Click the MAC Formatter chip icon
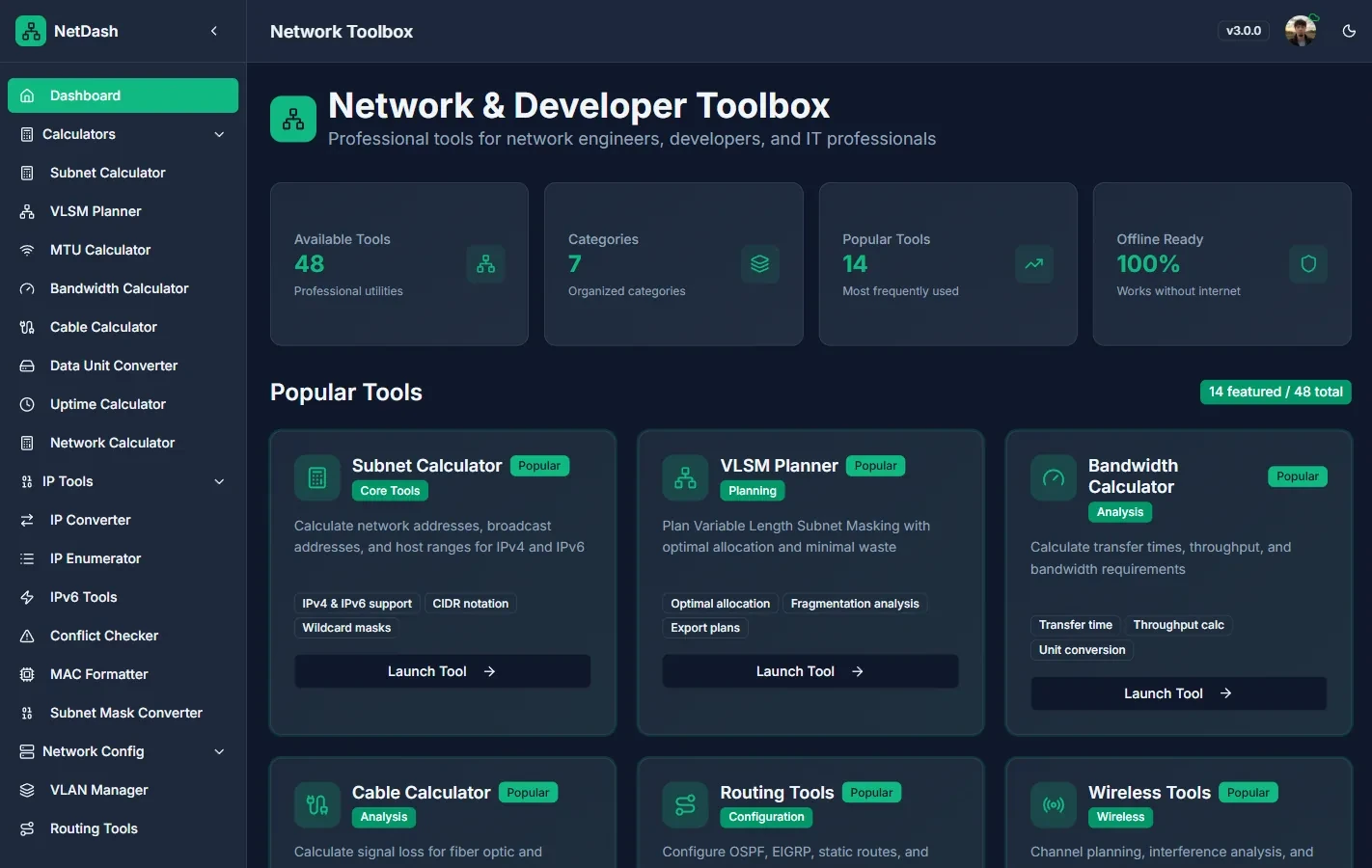The height and width of the screenshot is (868, 1372). click(x=27, y=674)
